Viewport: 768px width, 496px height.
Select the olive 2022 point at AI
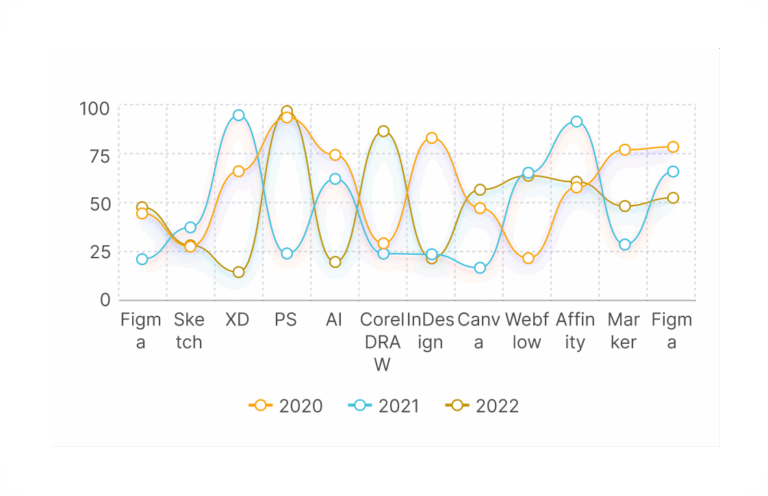335,262
